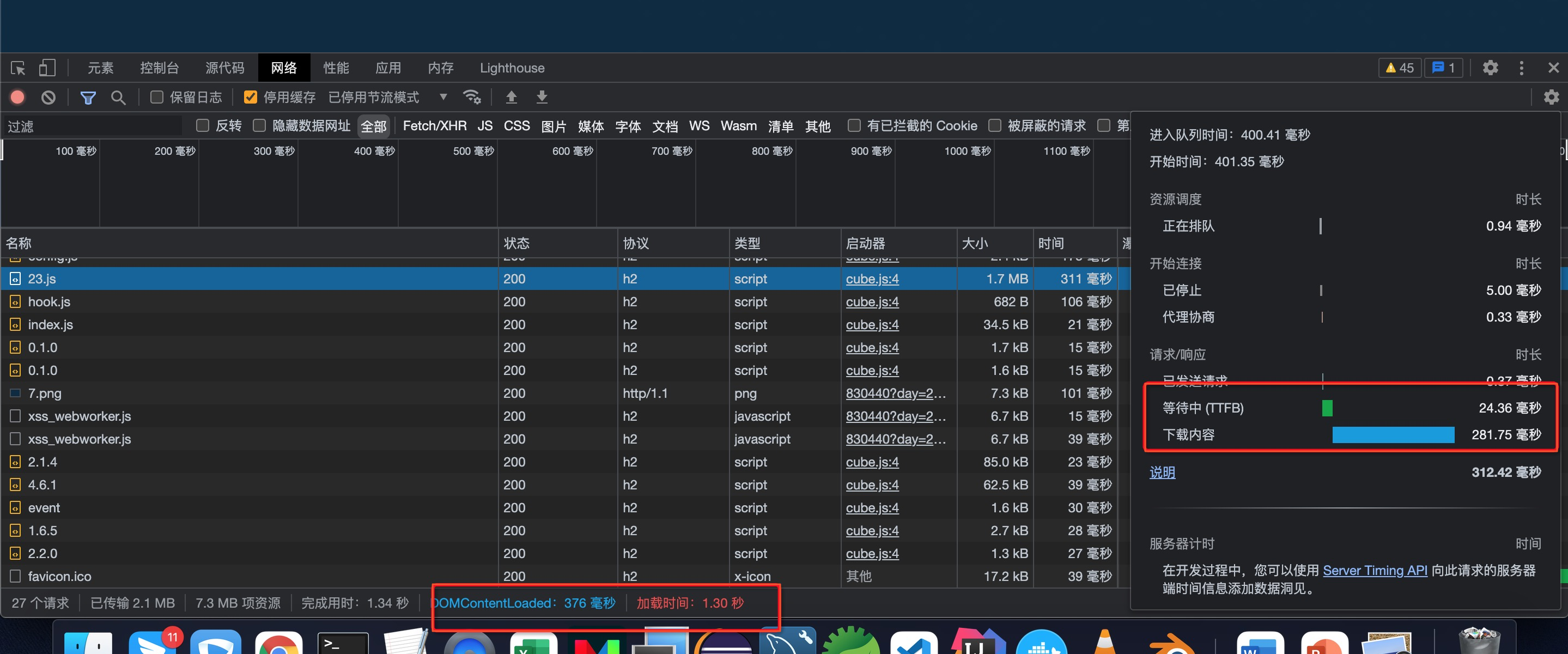Select the 7.png request row

click(x=565, y=393)
